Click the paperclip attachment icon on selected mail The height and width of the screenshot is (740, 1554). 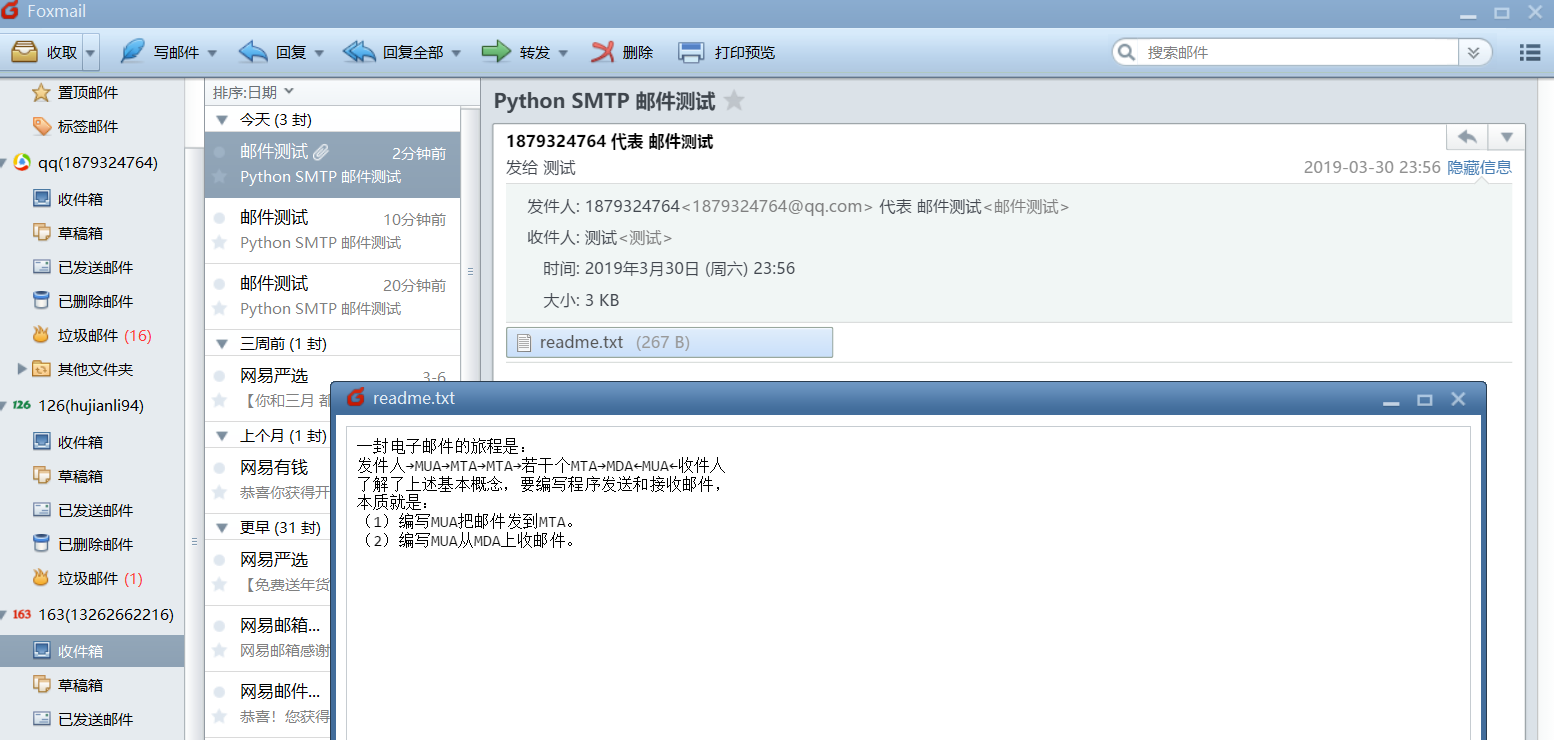coord(321,152)
